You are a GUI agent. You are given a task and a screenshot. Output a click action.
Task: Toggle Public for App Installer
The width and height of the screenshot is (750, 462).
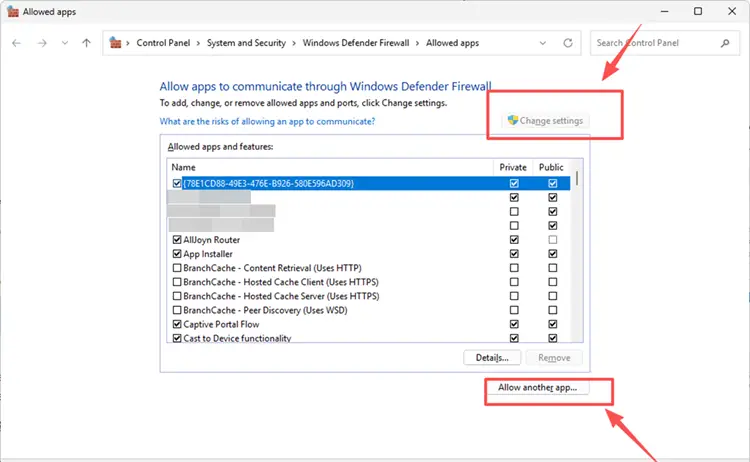552,253
